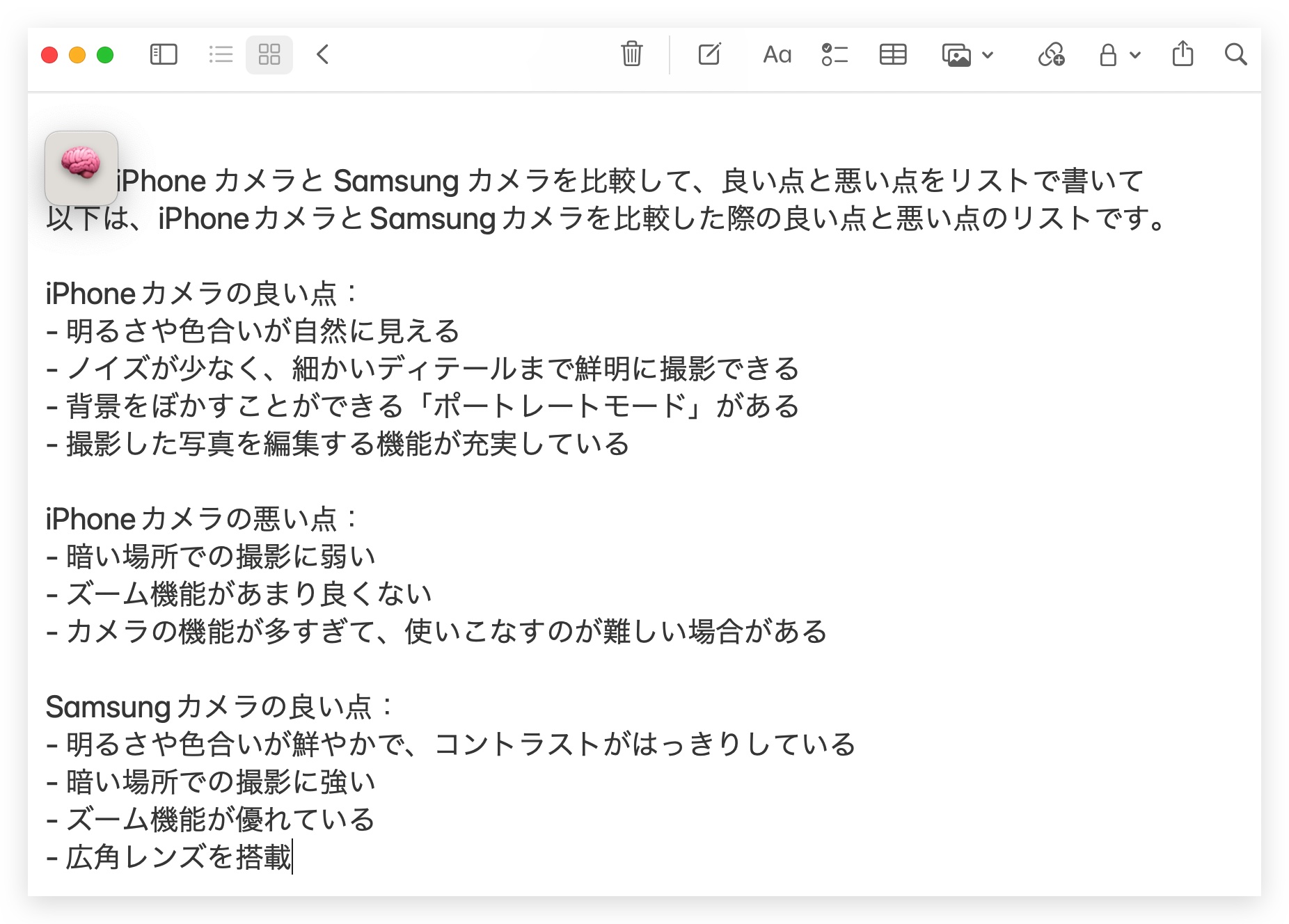Expand the media dropdown arrow
The image size is (1289, 924).
point(987,55)
